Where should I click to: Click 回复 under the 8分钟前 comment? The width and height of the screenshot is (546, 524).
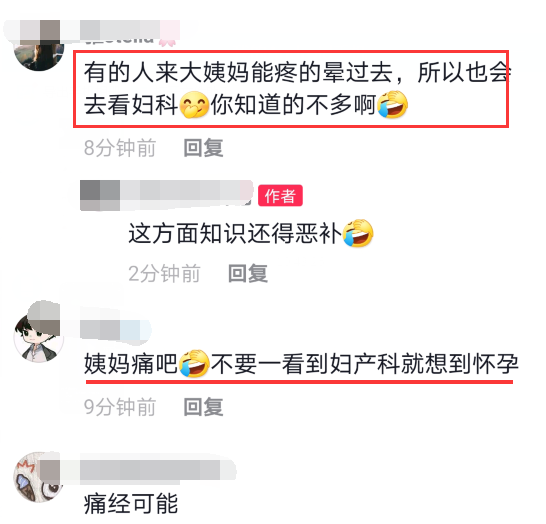[x=203, y=148]
